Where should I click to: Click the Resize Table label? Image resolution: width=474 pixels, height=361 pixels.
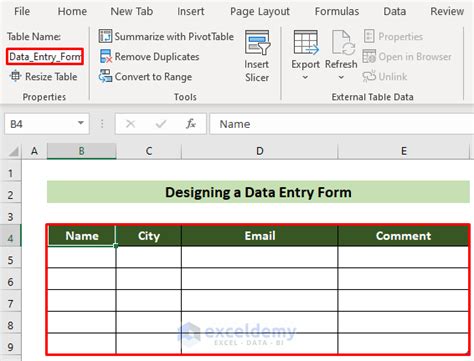(51, 77)
